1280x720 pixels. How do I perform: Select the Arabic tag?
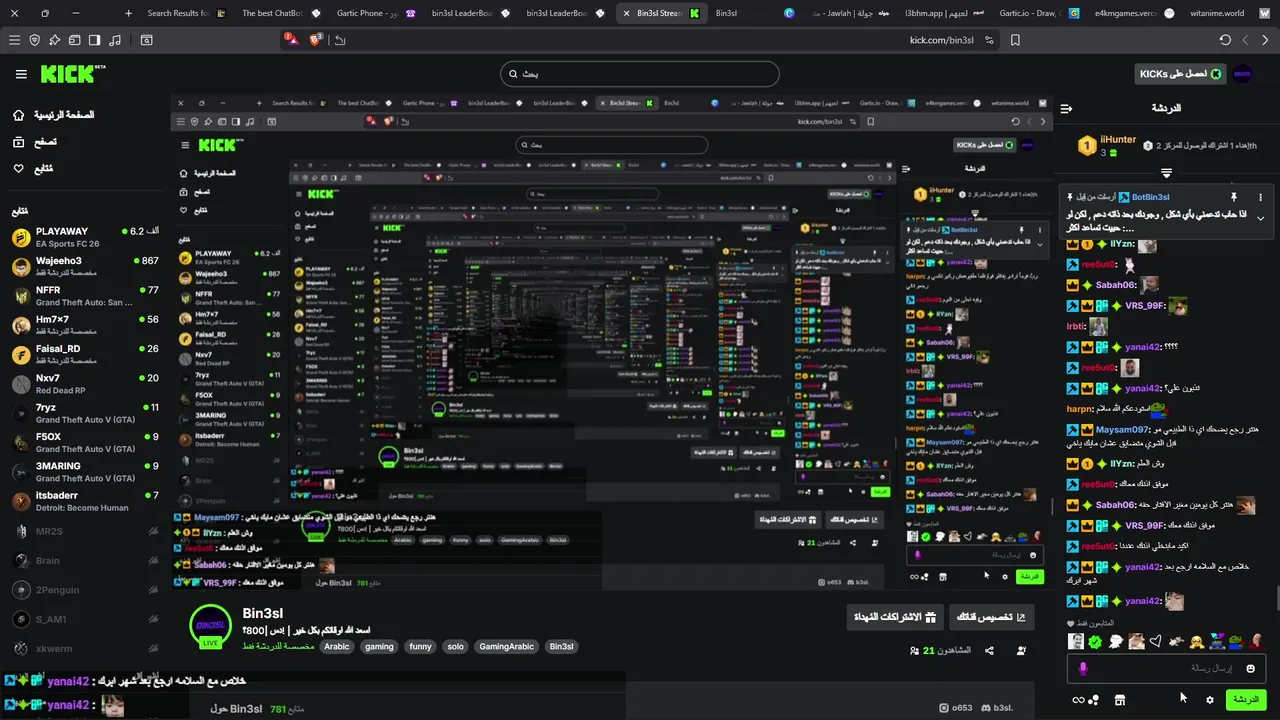(337, 646)
